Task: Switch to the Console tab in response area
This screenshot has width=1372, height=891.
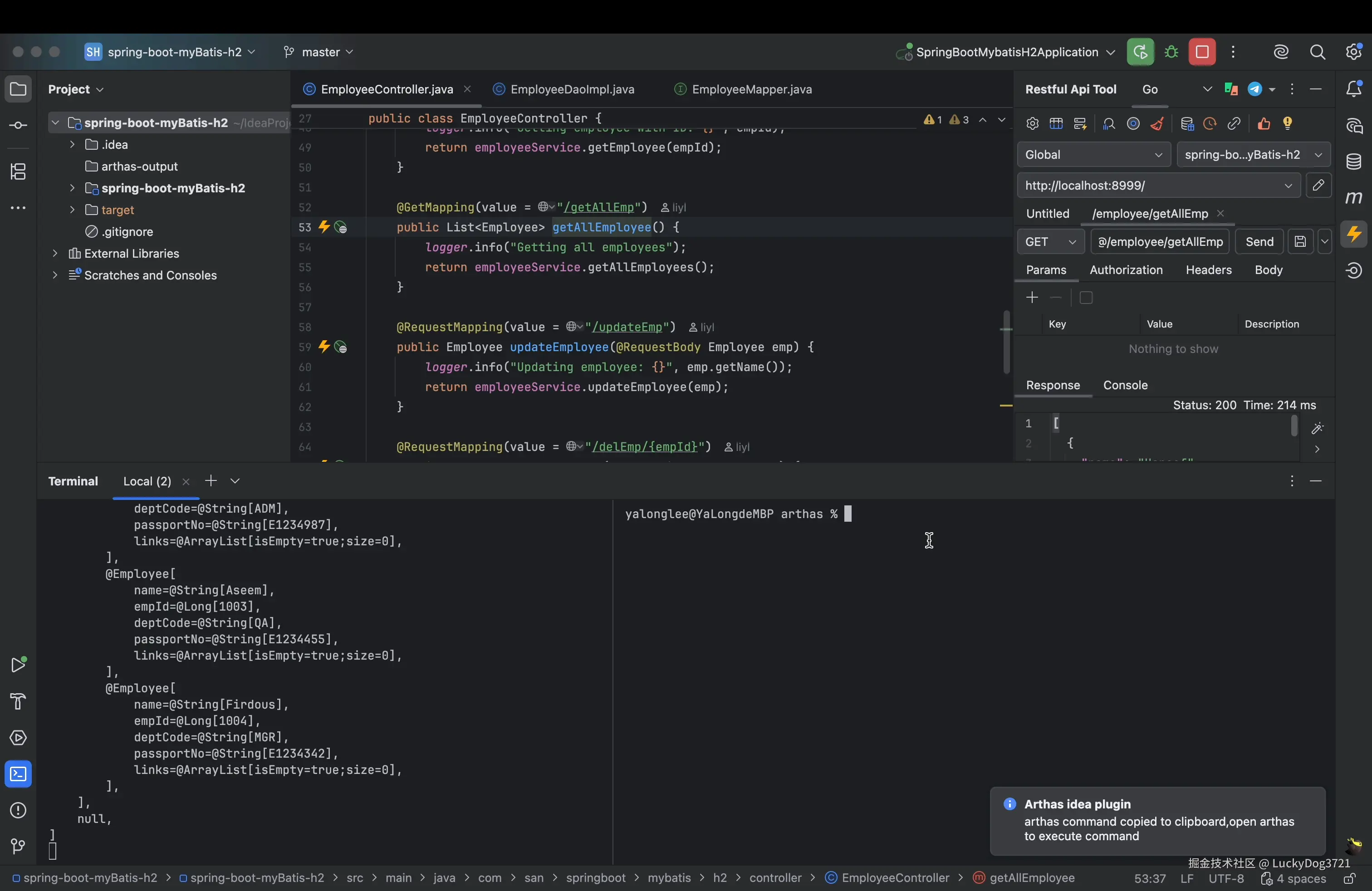Action: click(1125, 385)
